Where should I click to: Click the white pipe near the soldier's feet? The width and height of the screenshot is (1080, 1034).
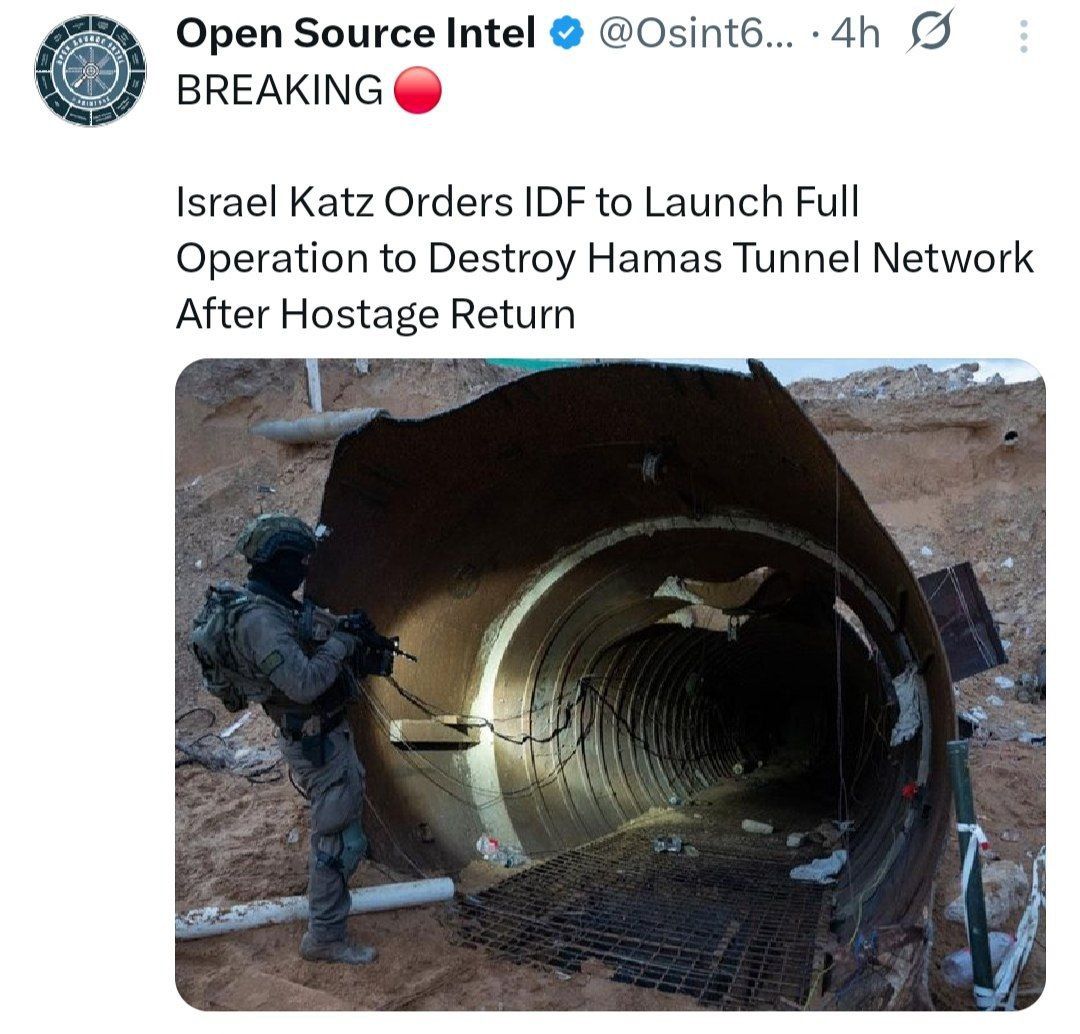coord(313,909)
